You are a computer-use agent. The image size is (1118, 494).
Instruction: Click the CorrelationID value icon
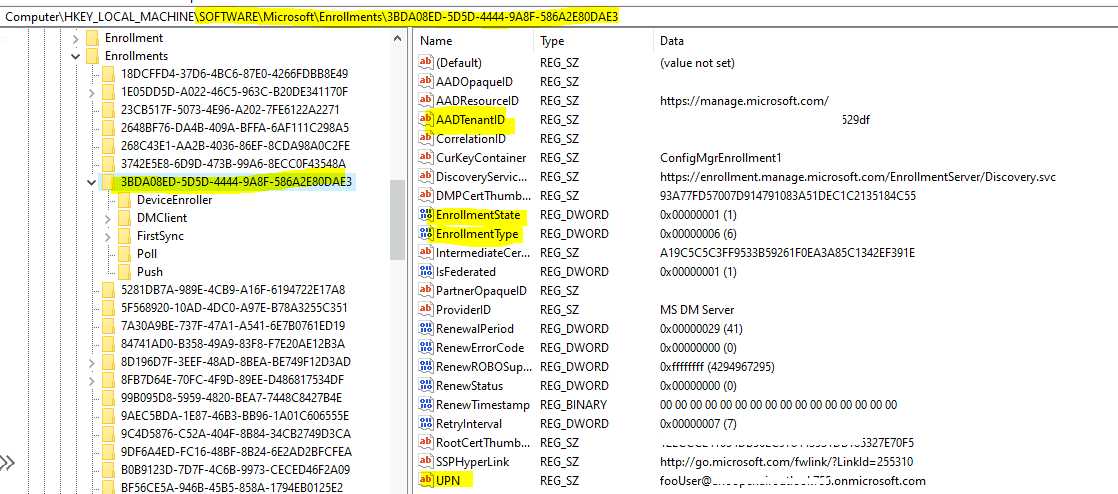tap(426, 138)
